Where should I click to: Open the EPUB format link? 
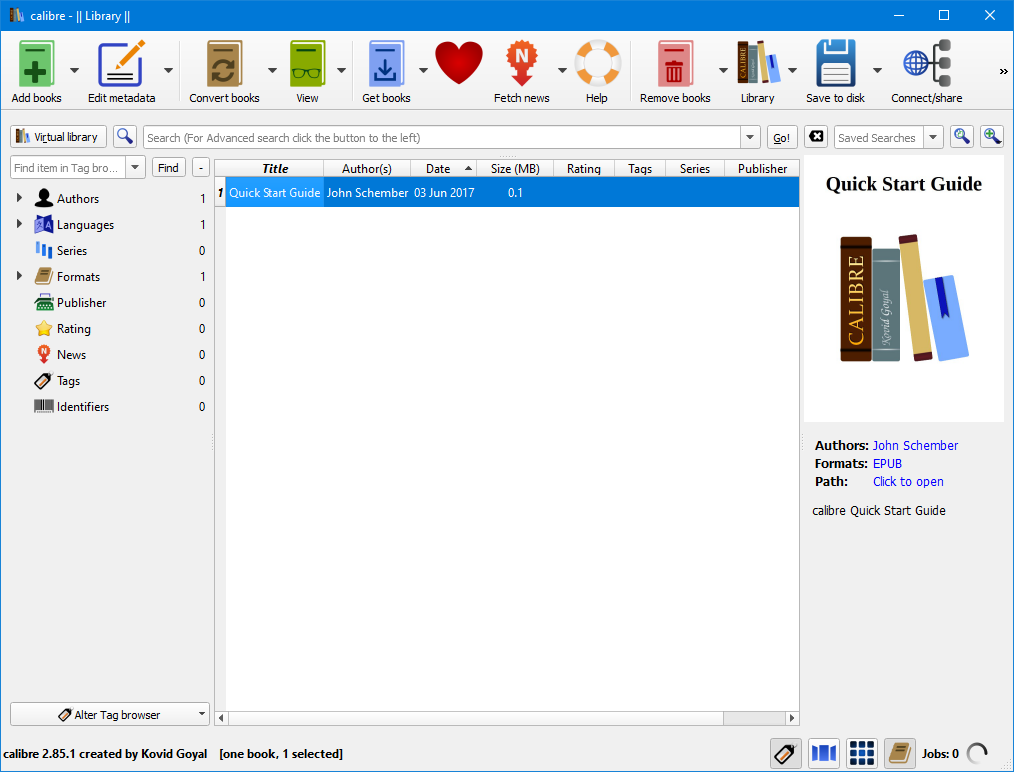point(887,464)
